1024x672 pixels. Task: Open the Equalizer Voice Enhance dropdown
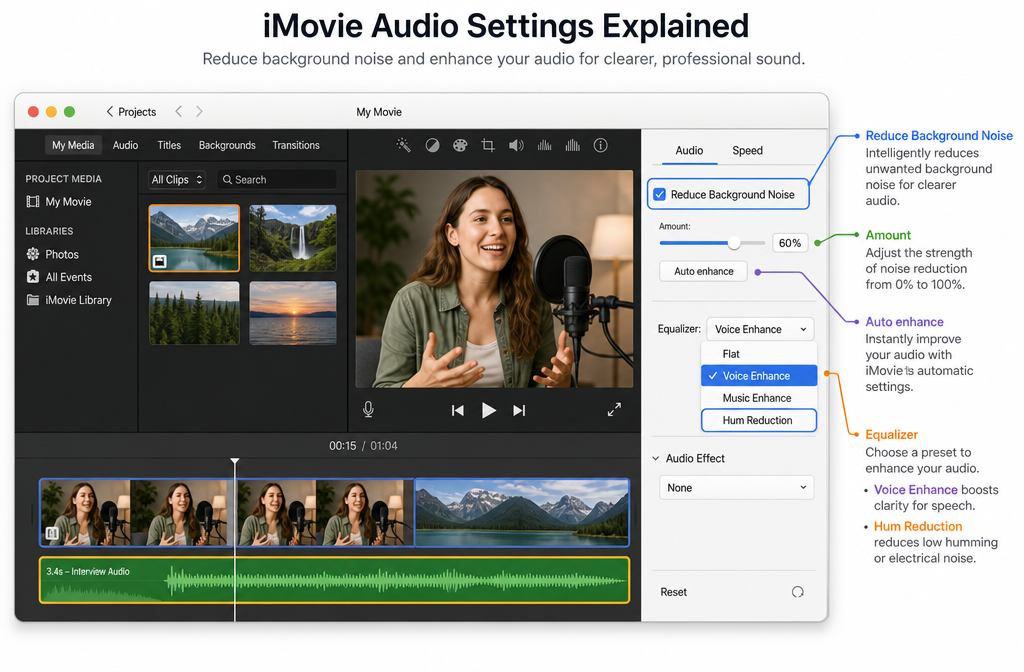pos(760,329)
